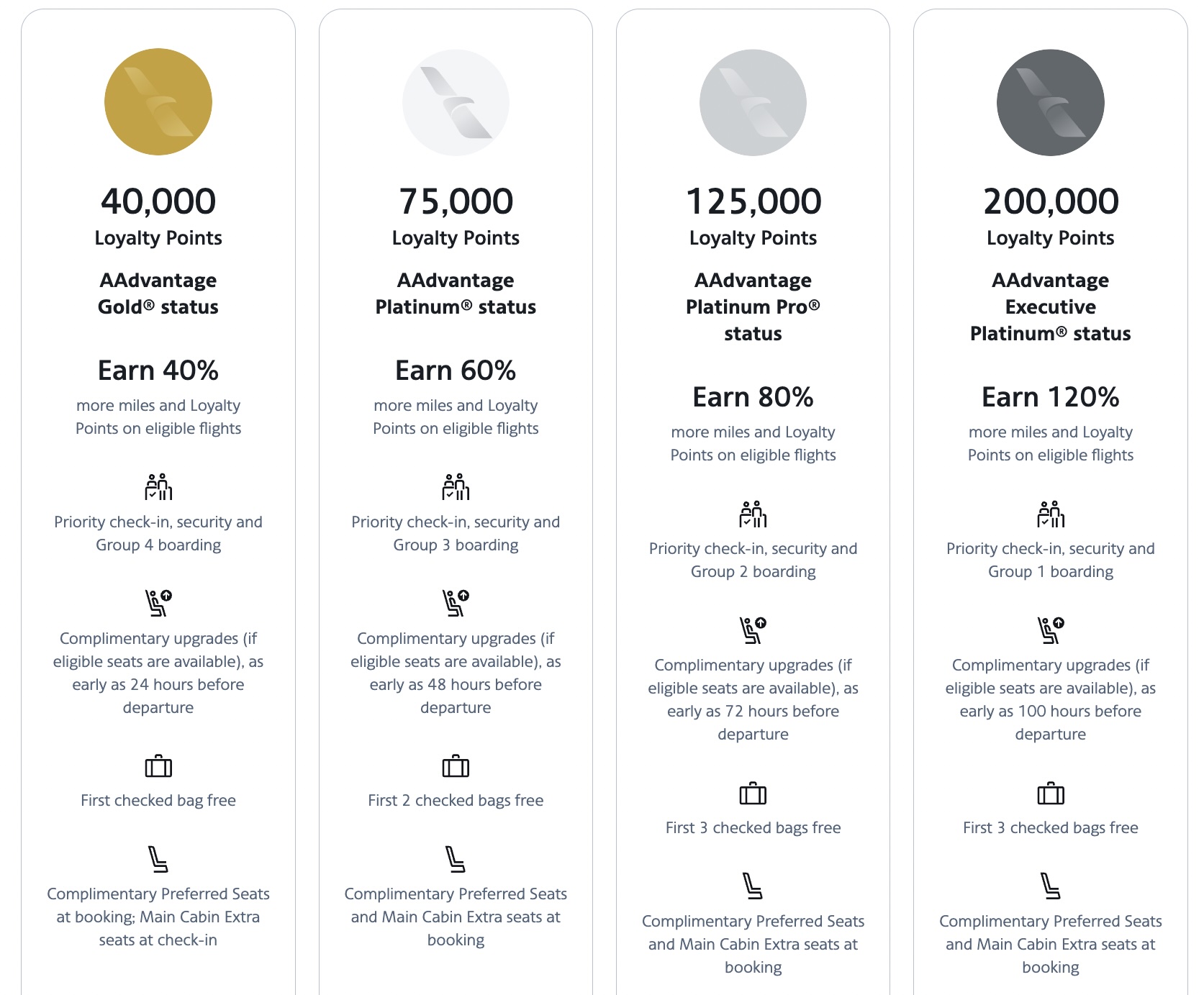Click Platinum tier complimentary upgrade seat icon
Viewport: 1204px width, 995px height.
point(456,603)
